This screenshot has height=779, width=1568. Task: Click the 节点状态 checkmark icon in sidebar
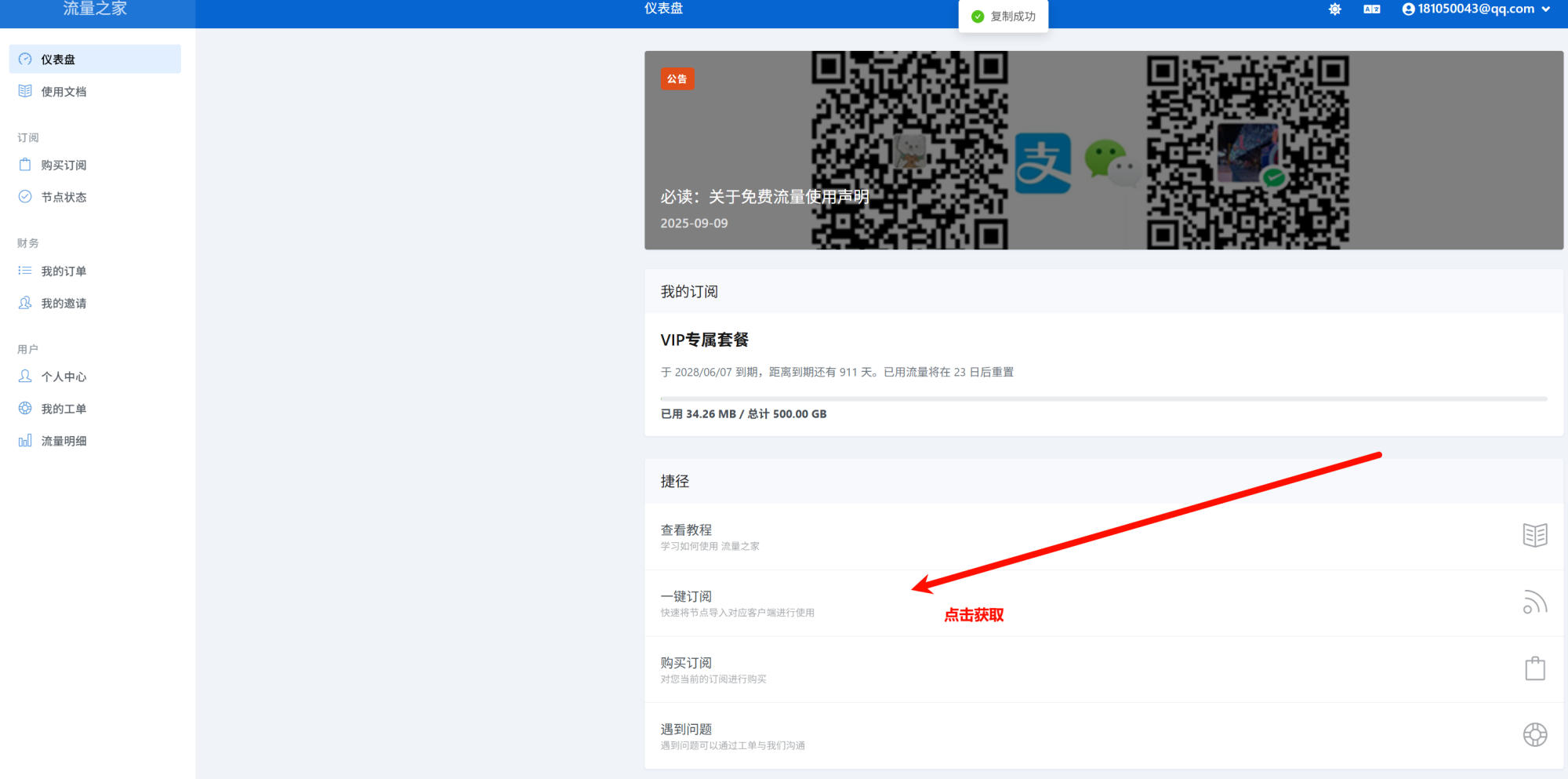point(25,197)
